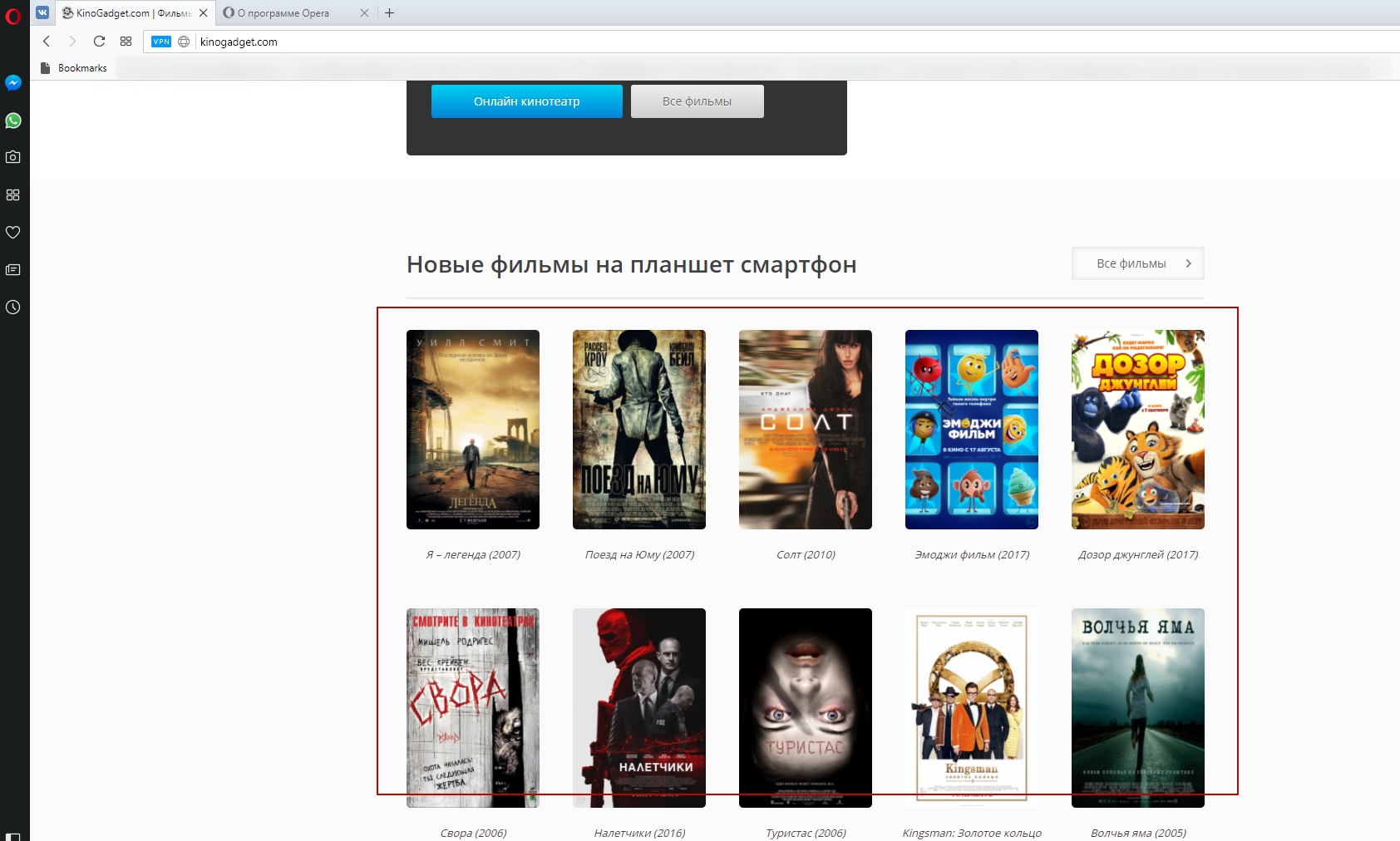The height and width of the screenshot is (841, 1400).
Task: Click the VK pinned tab icon
Action: (x=42, y=12)
